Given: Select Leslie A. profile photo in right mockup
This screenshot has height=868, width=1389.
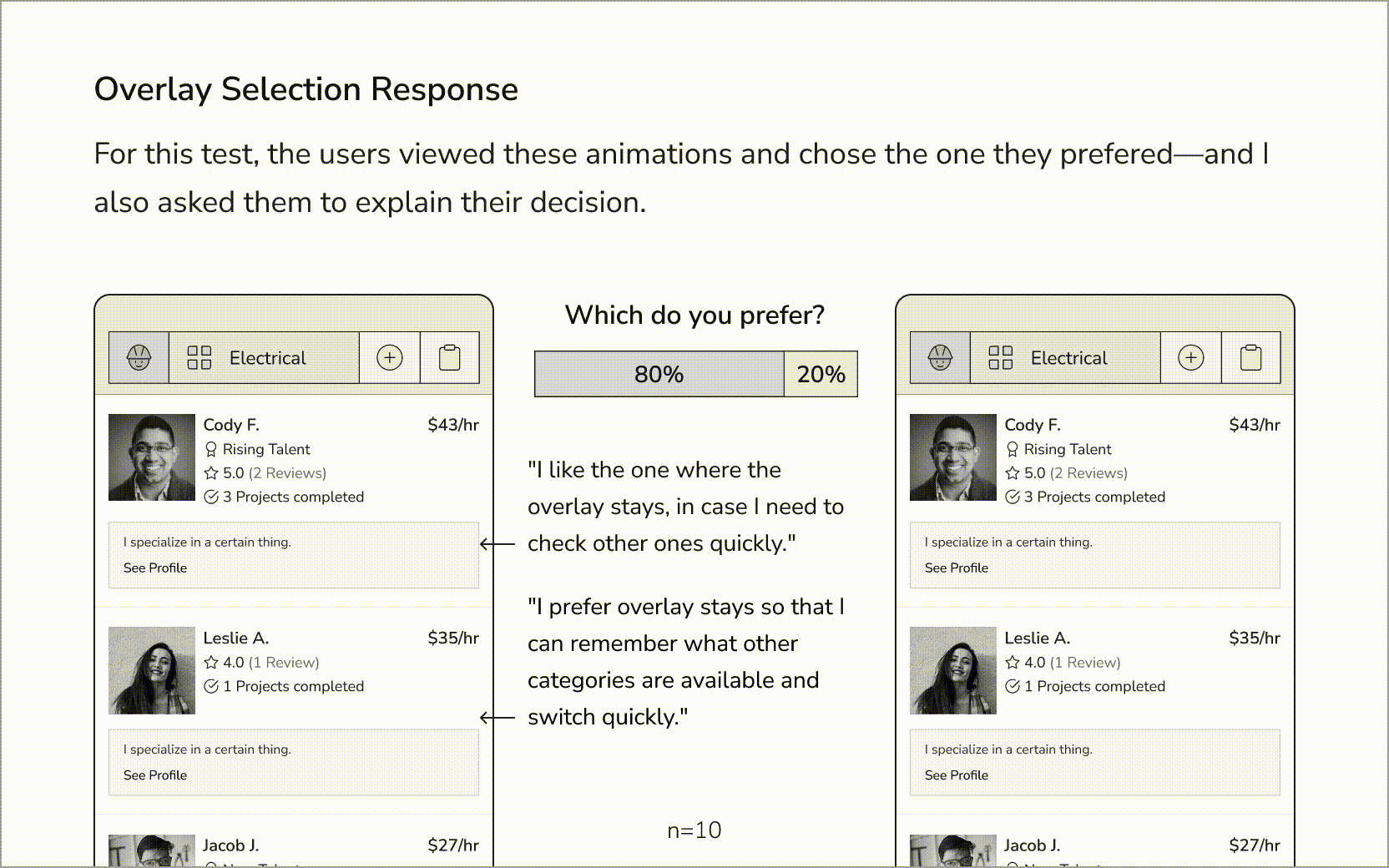Looking at the screenshot, I should pyautogui.click(x=953, y=670).
